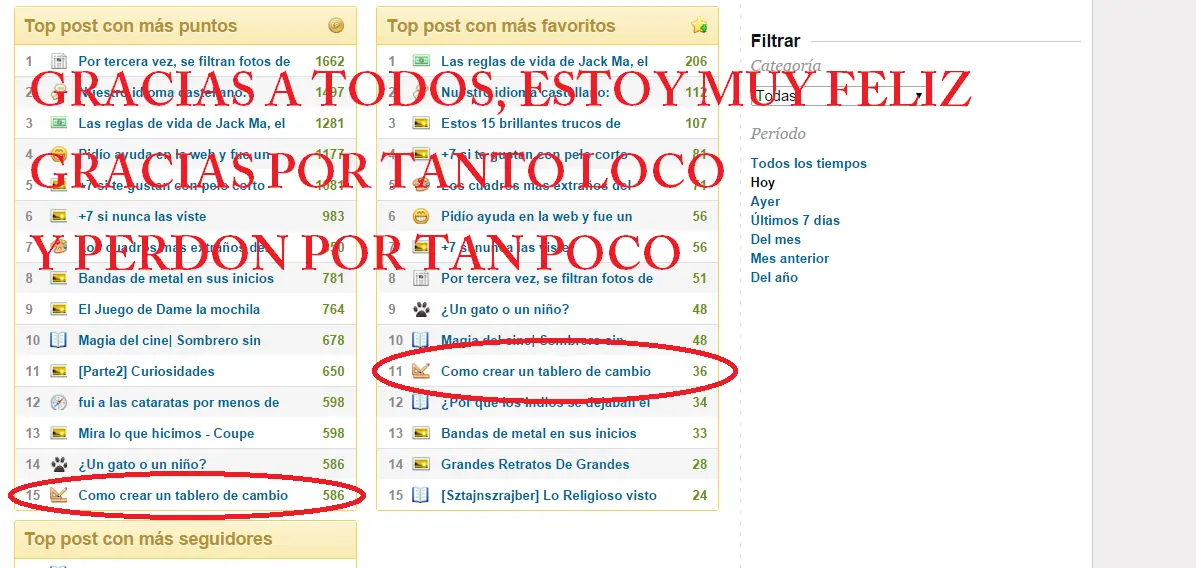This screenshot has height=568, width=1196.
Task: Filter posts by 'Del año'
Action: [x=774, y=278]
